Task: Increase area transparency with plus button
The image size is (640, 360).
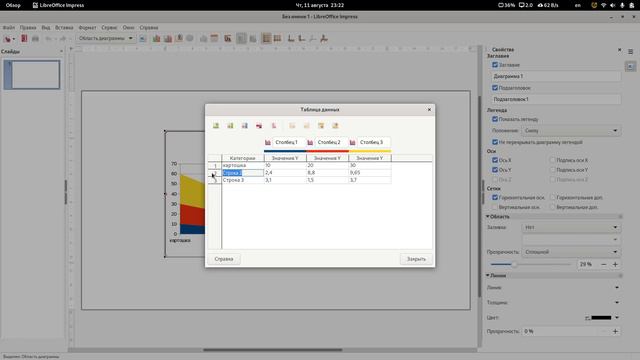Action: click(x=615, y=264)
